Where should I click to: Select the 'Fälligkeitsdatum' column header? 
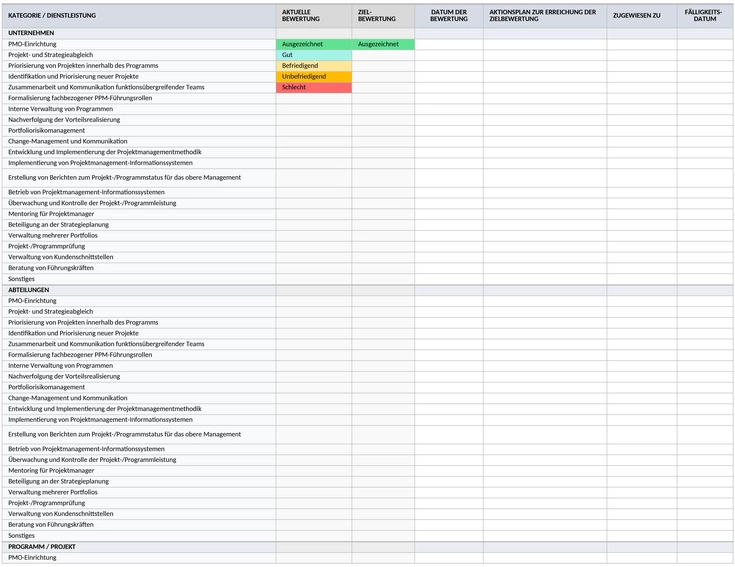[705, 15]
